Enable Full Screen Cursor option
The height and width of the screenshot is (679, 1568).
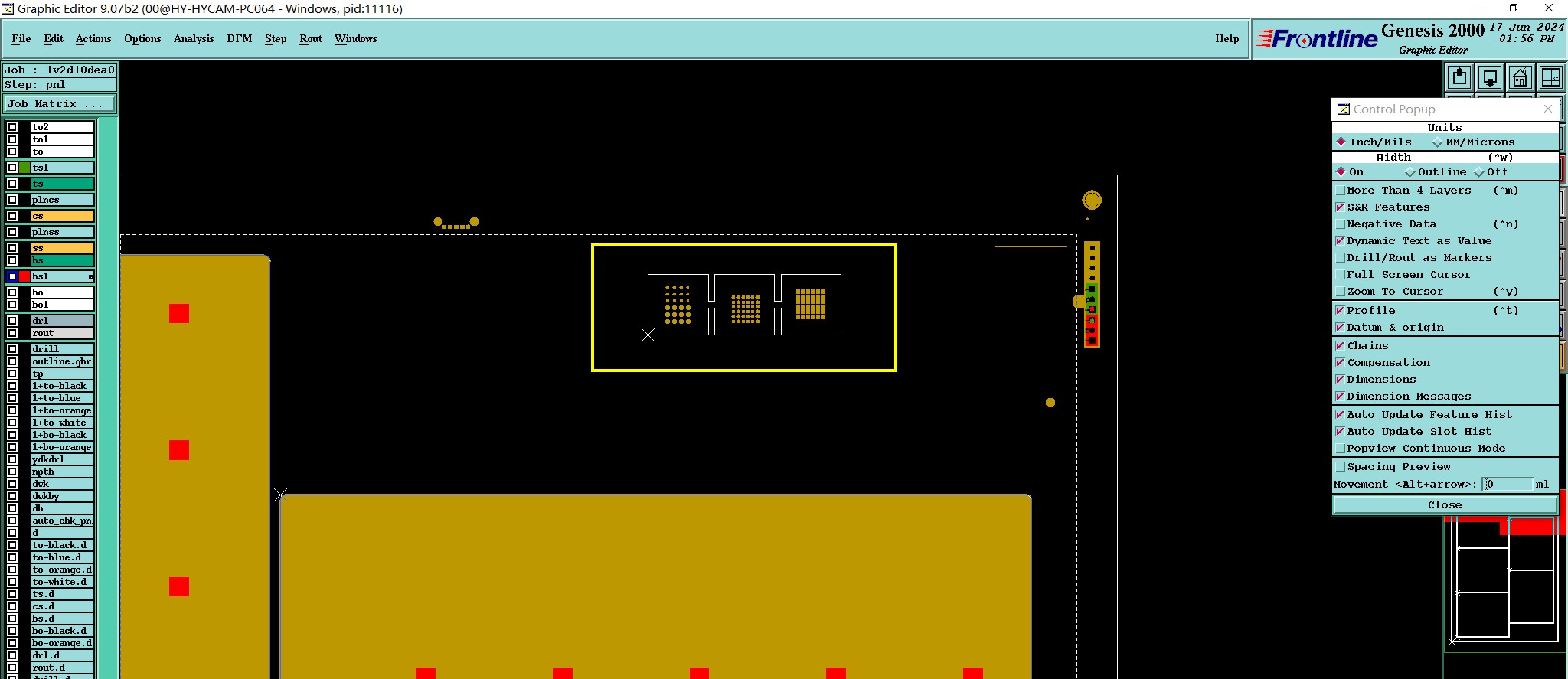pyautogui.click(x=1341, y=275)
